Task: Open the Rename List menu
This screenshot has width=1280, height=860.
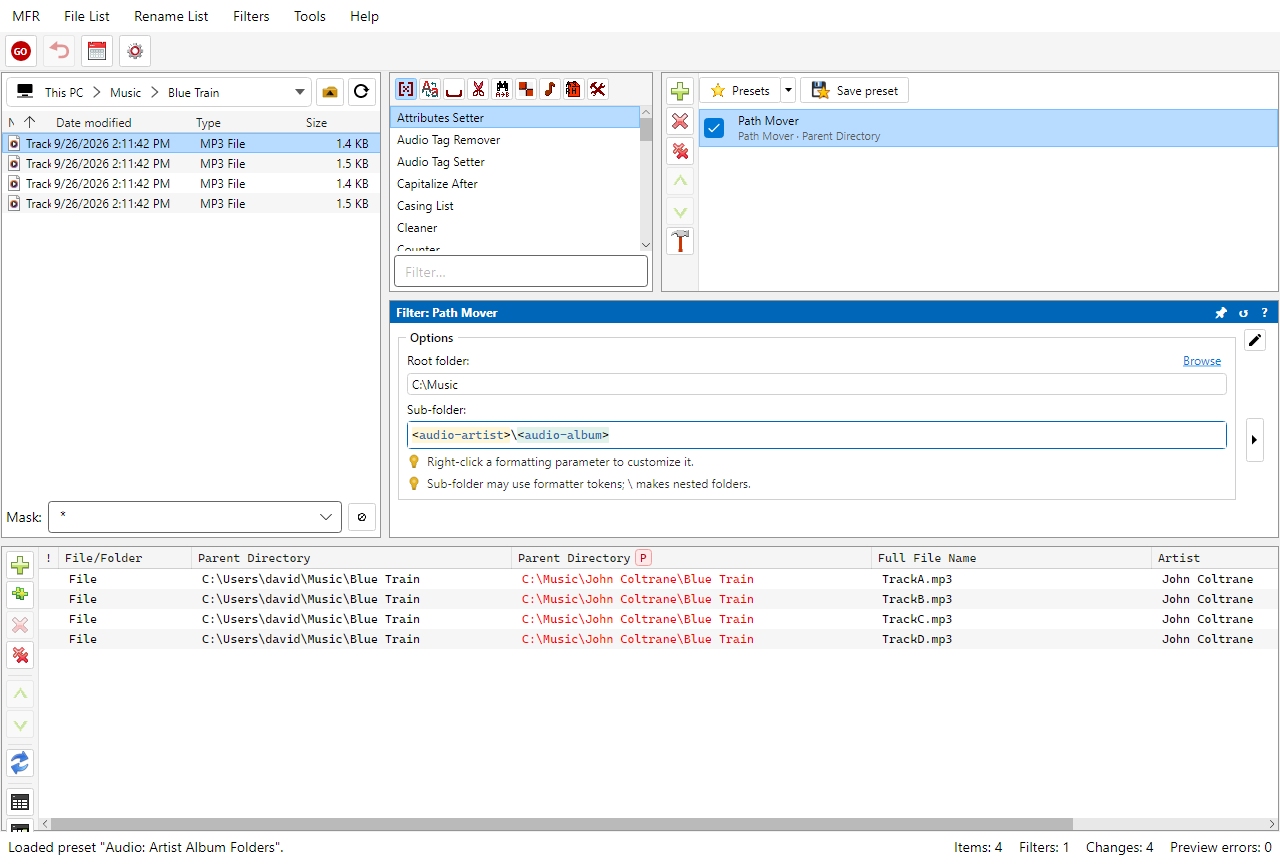Action: coord(171,16)
